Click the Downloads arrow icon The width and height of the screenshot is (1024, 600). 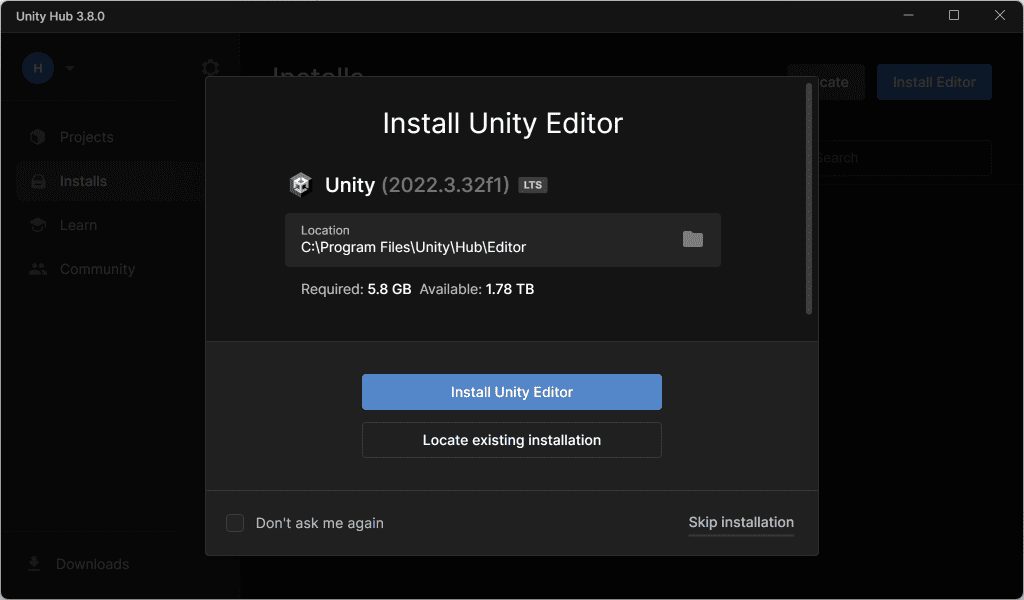(x=34, y=564)
